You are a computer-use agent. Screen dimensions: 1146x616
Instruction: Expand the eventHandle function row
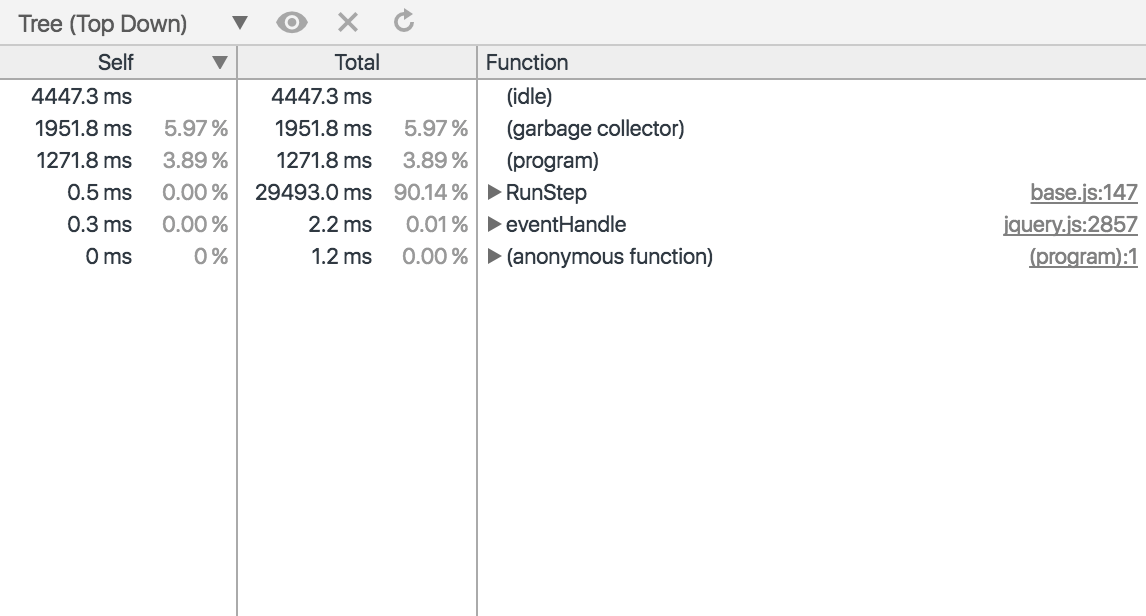click(494, 225)
